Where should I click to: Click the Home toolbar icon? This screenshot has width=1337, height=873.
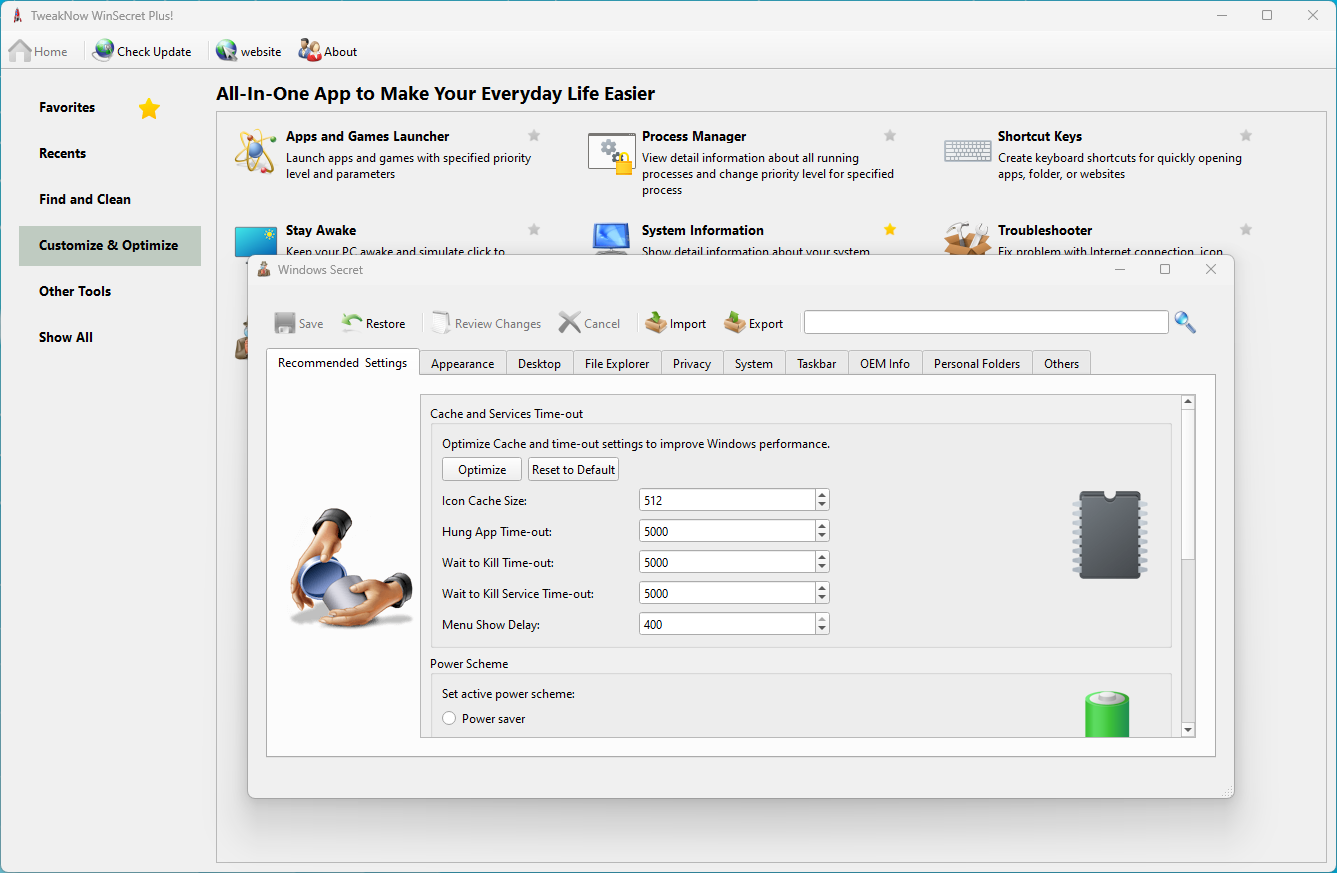(x=20, y=51)
